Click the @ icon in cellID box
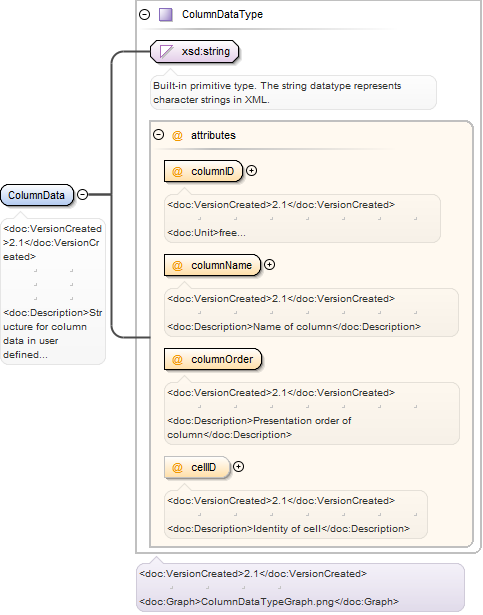Viewport: 483px width, 615px height. coord(177,468)
